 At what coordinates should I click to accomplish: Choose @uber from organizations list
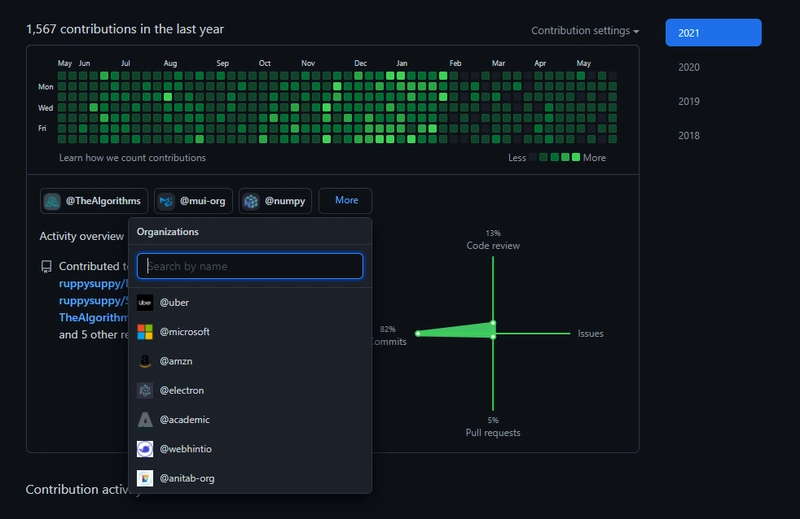tap(250, 303)
